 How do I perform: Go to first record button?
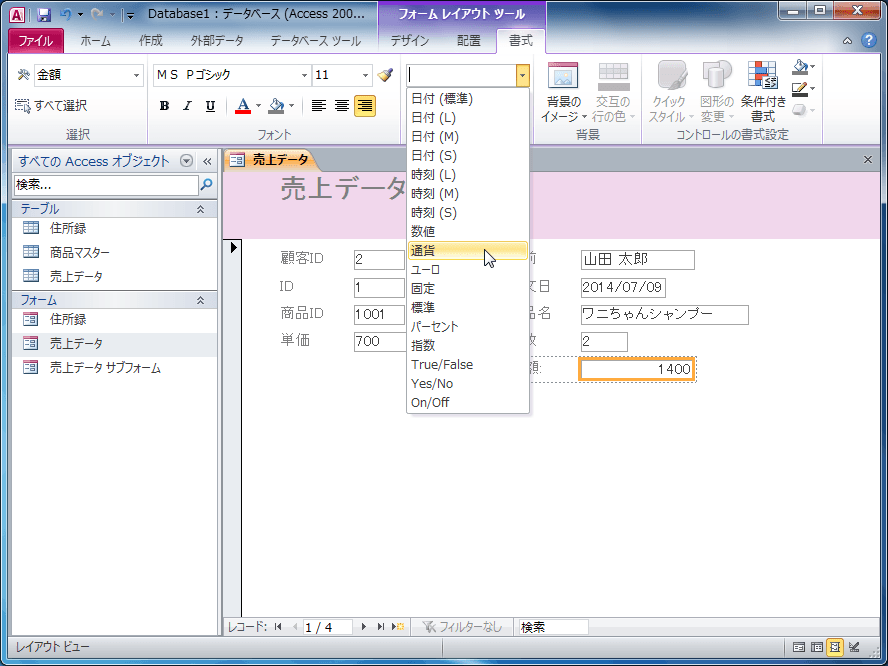click(x=278, y=627)
